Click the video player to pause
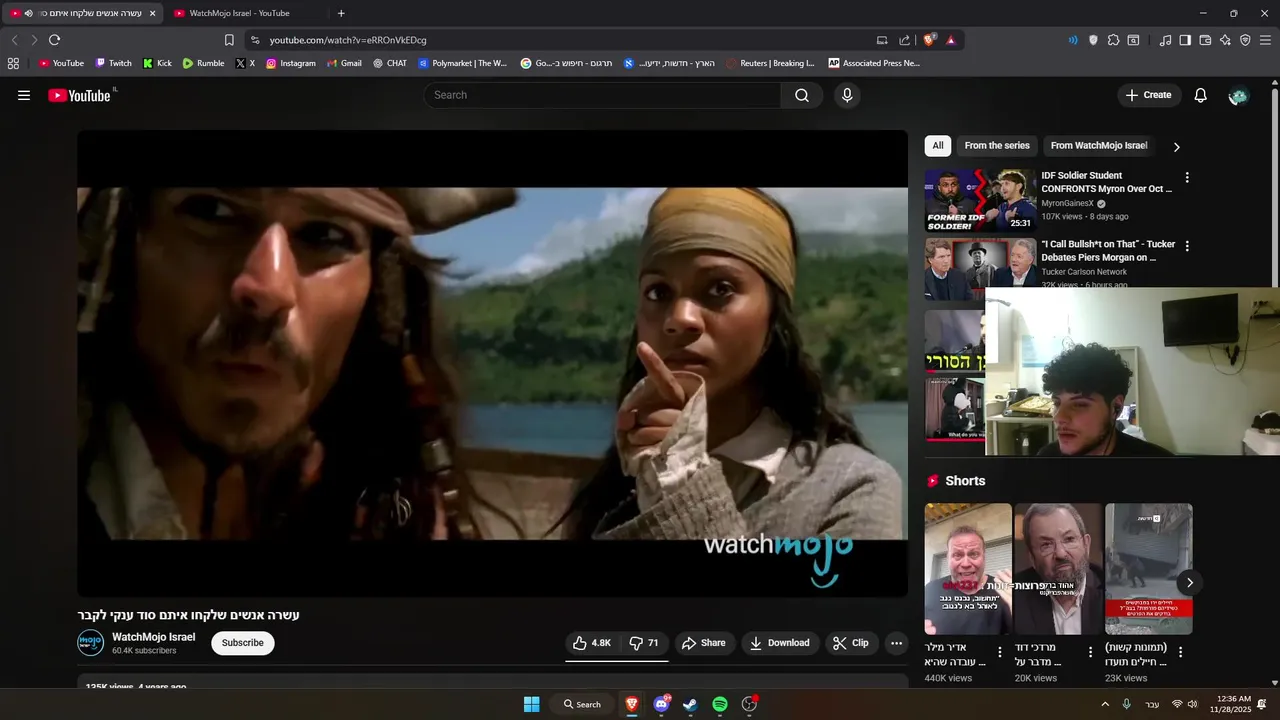The height and width of the screenshot is (720, 1280). click(493, 364)
